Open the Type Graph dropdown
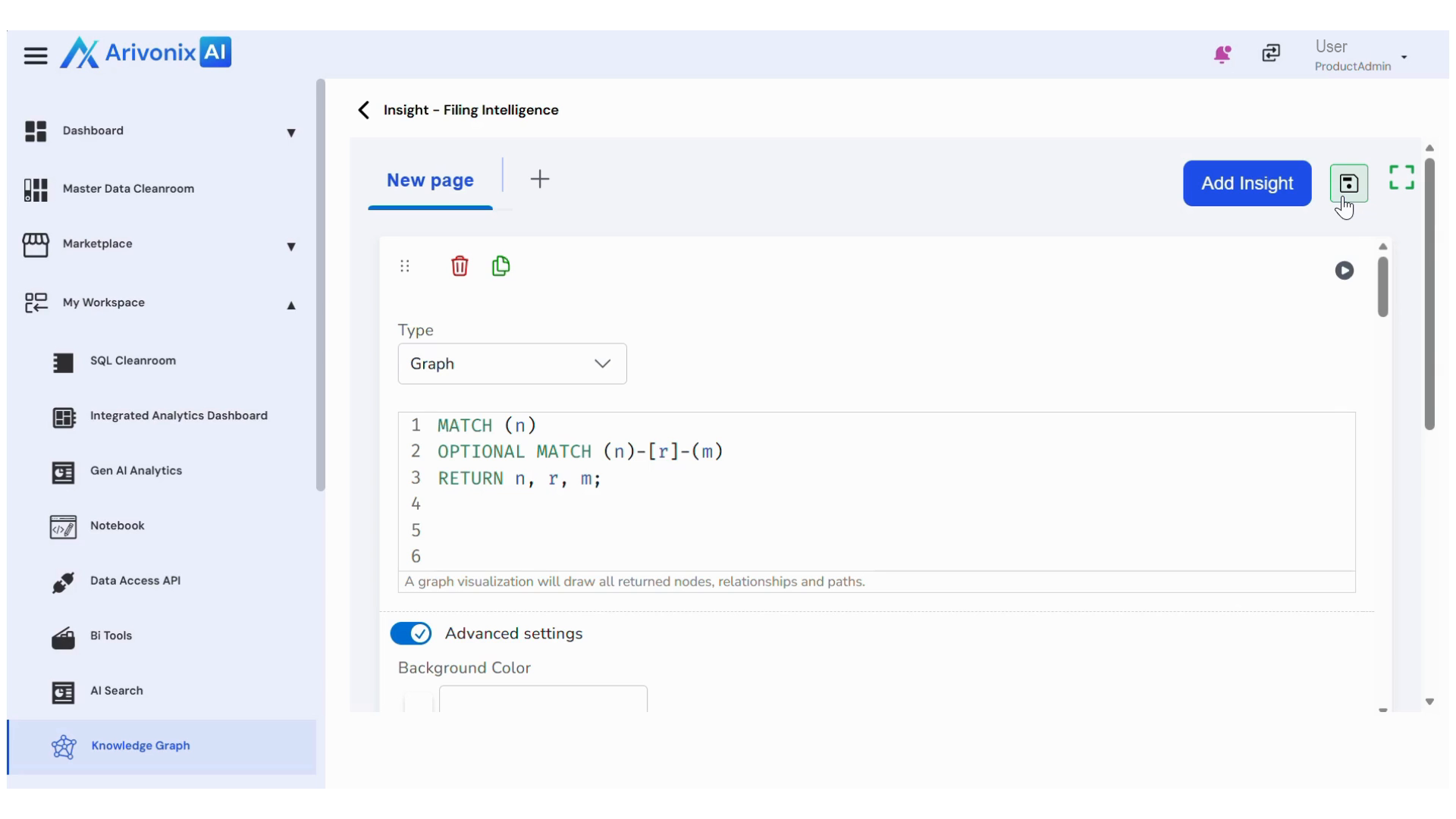The image size is (1456, 819). coord(512,364)
